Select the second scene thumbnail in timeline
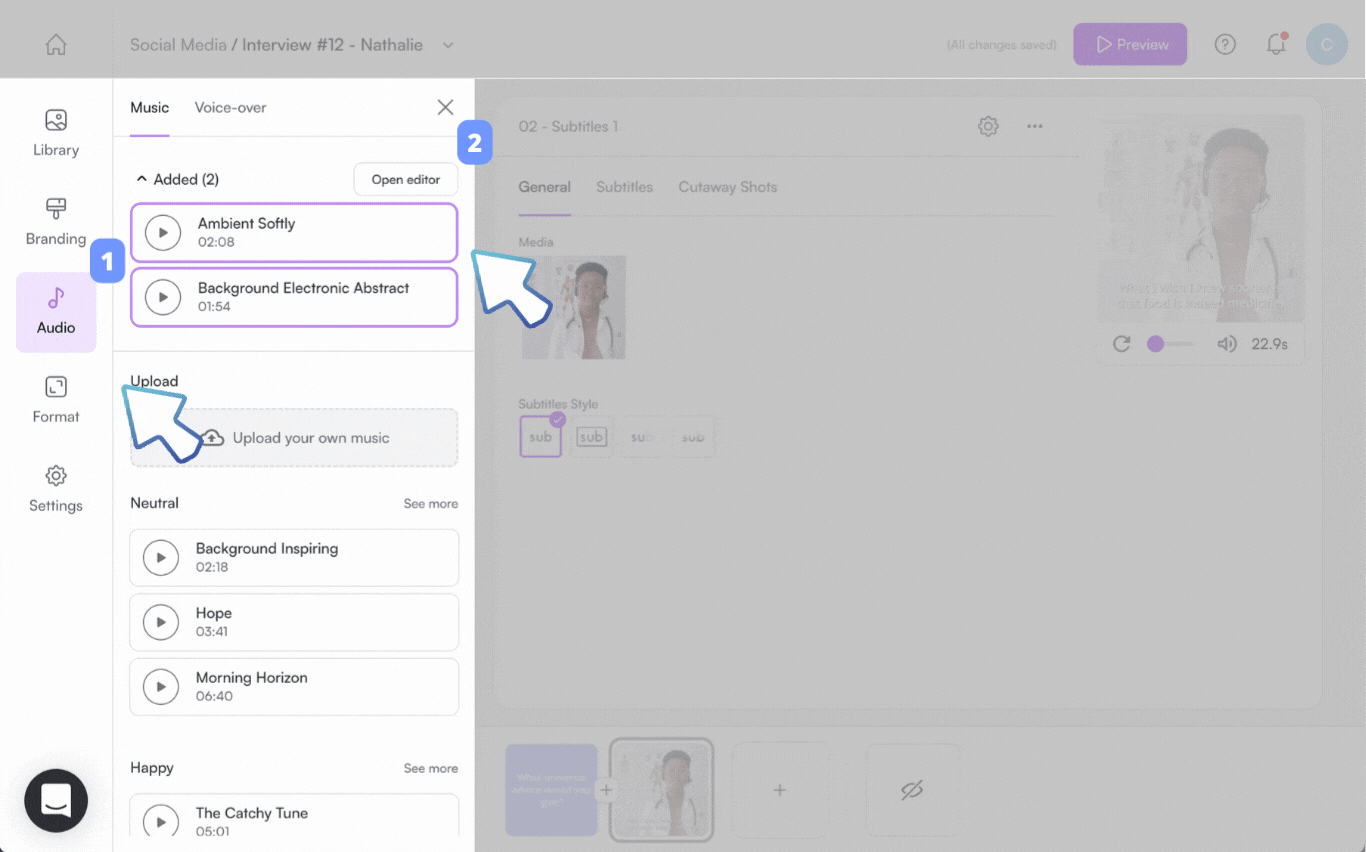This screenshot has width=1366, height=852. click(x=661, y=789)
